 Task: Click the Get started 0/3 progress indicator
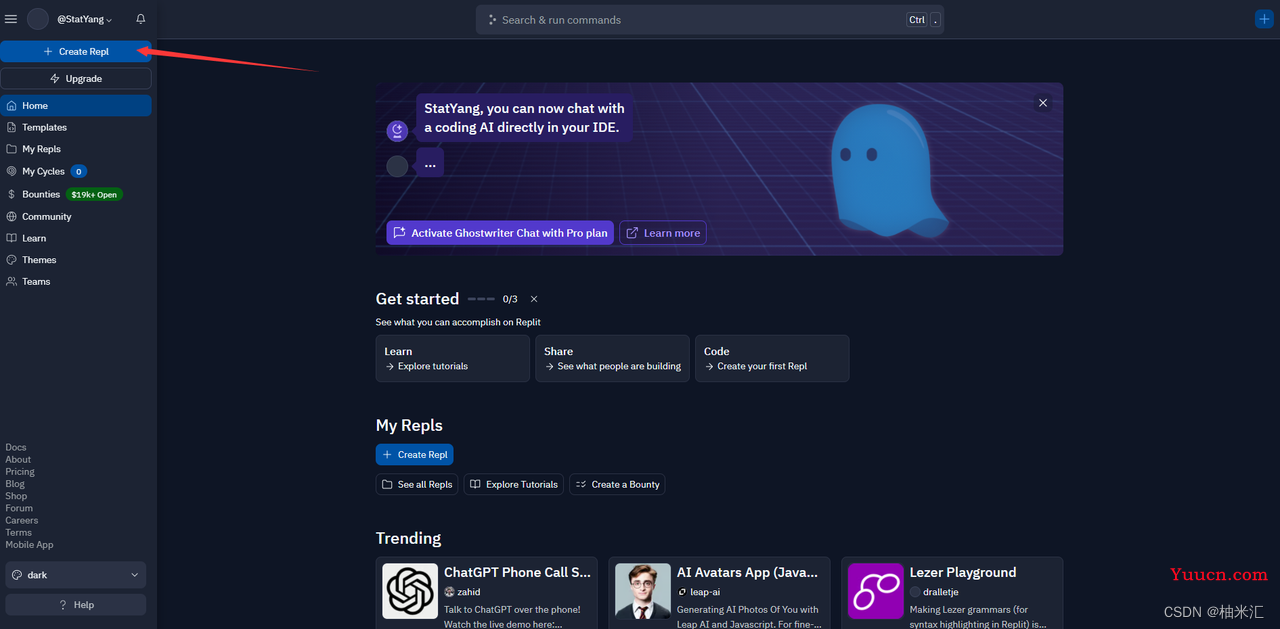(x=493, y=299)
